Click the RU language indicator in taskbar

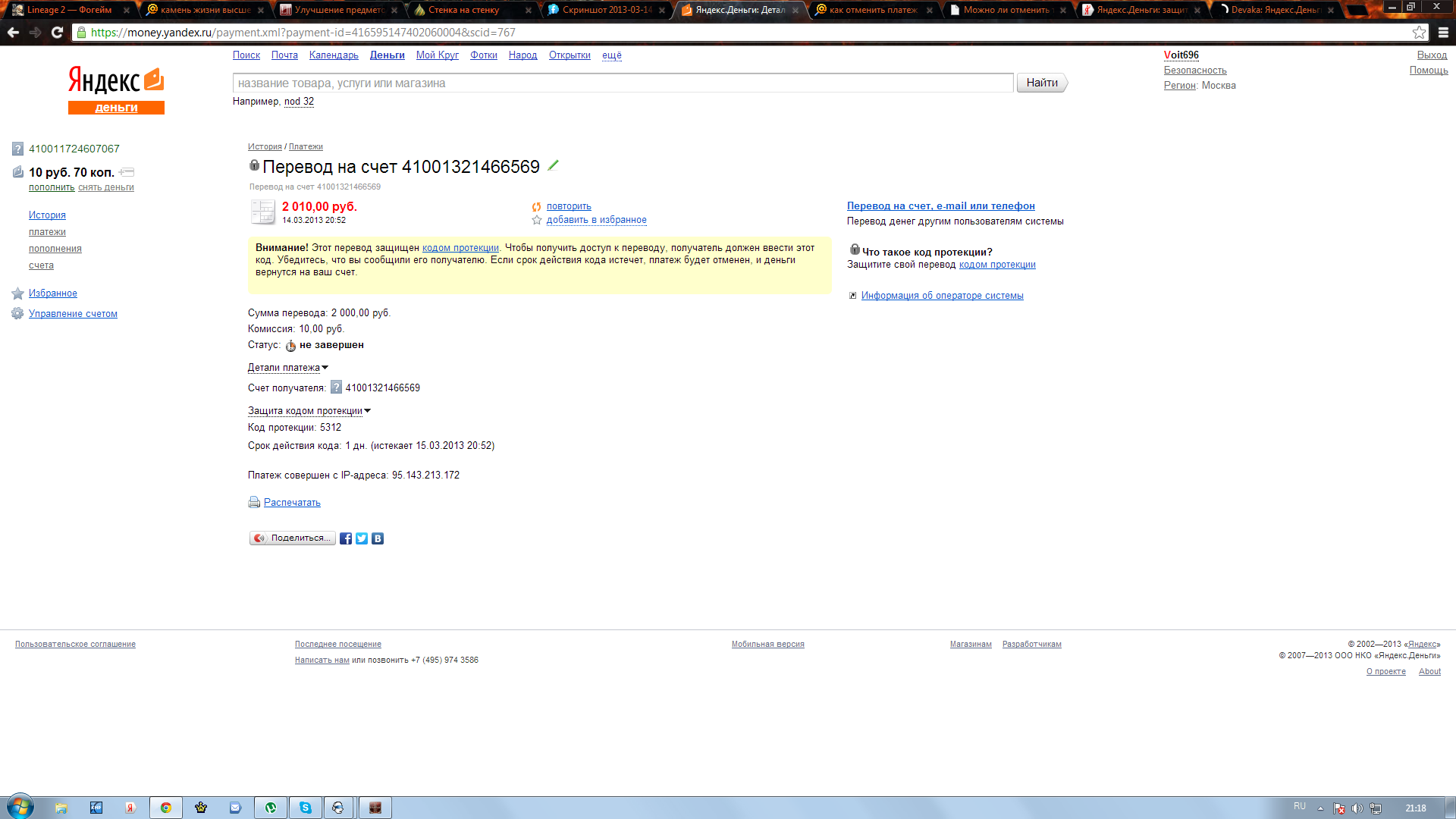(1300, 806)
